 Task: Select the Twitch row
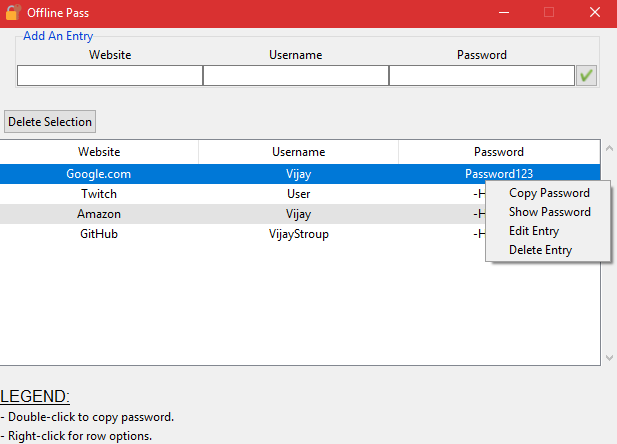(x=243, y=194)
